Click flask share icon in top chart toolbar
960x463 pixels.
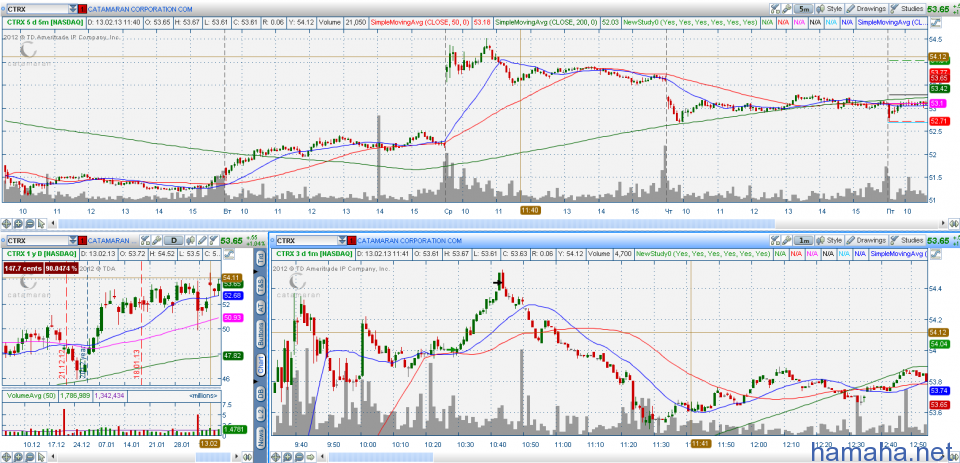point(775,9)
